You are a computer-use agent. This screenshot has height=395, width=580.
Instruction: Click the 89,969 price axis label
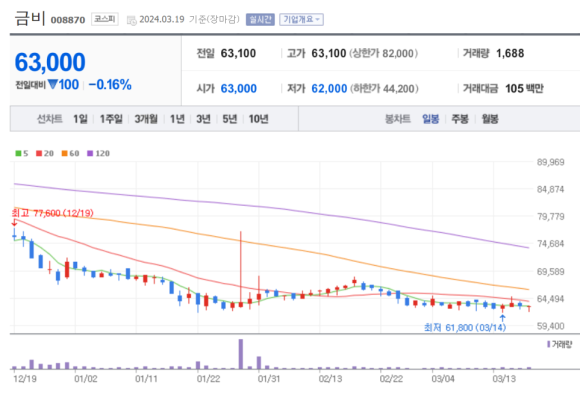tap(550, 162)
